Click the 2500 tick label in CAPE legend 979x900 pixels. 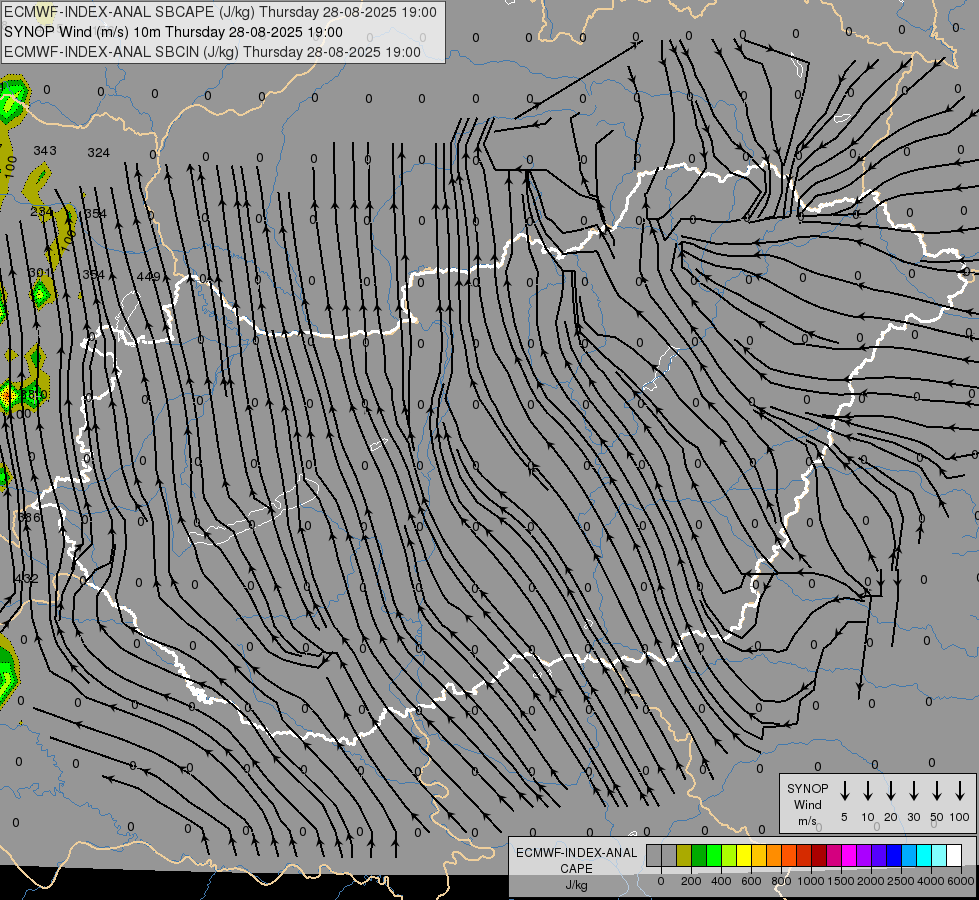tap(901, 881)
